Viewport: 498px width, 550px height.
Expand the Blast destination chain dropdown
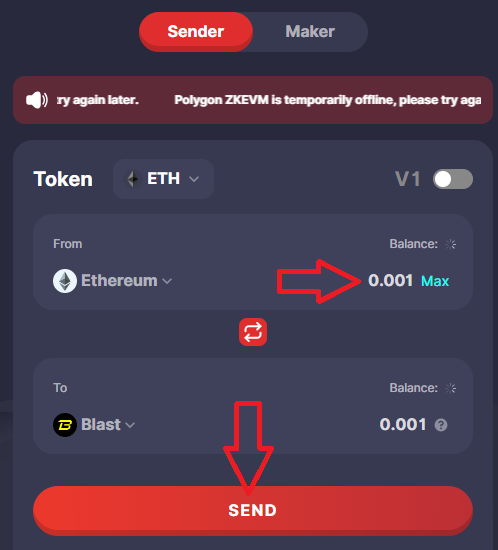pos(94,425)
